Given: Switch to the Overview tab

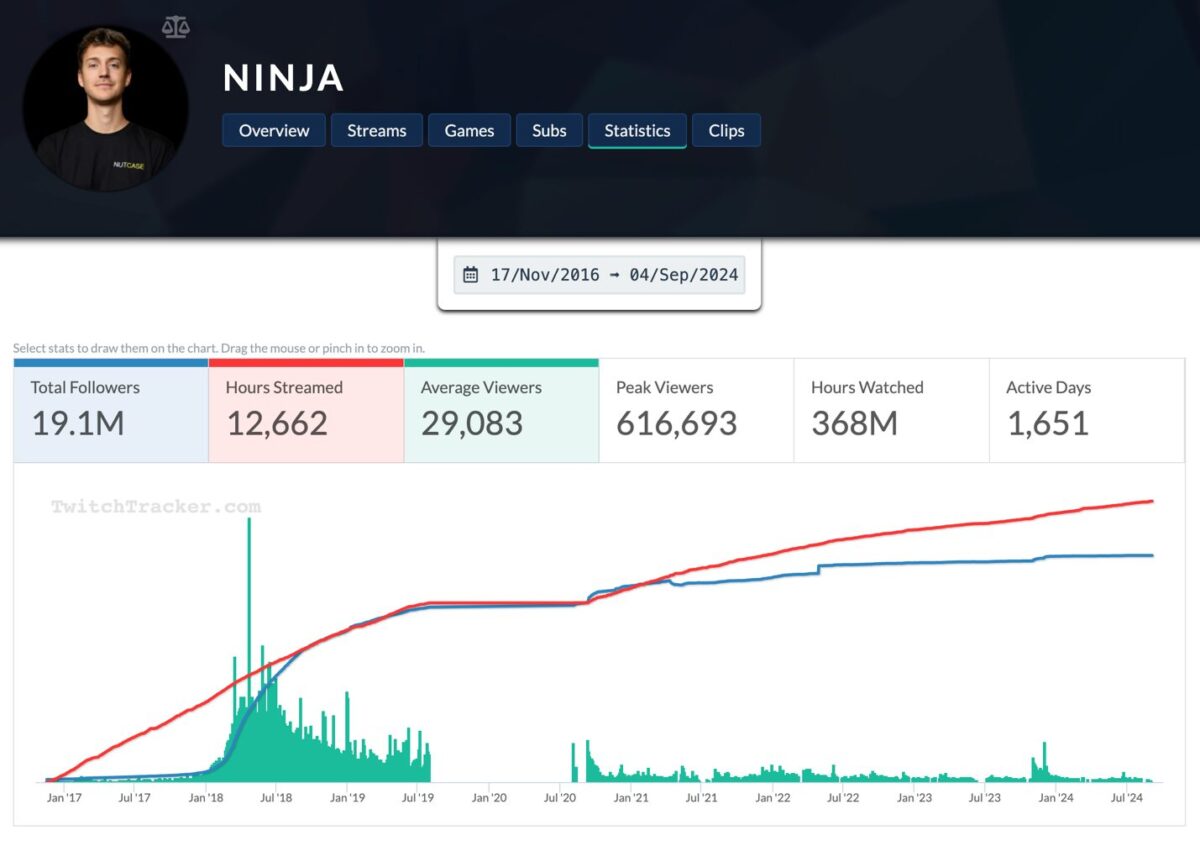Looking at the screenshot, I should pyautogui.click(x=273, y=130).
